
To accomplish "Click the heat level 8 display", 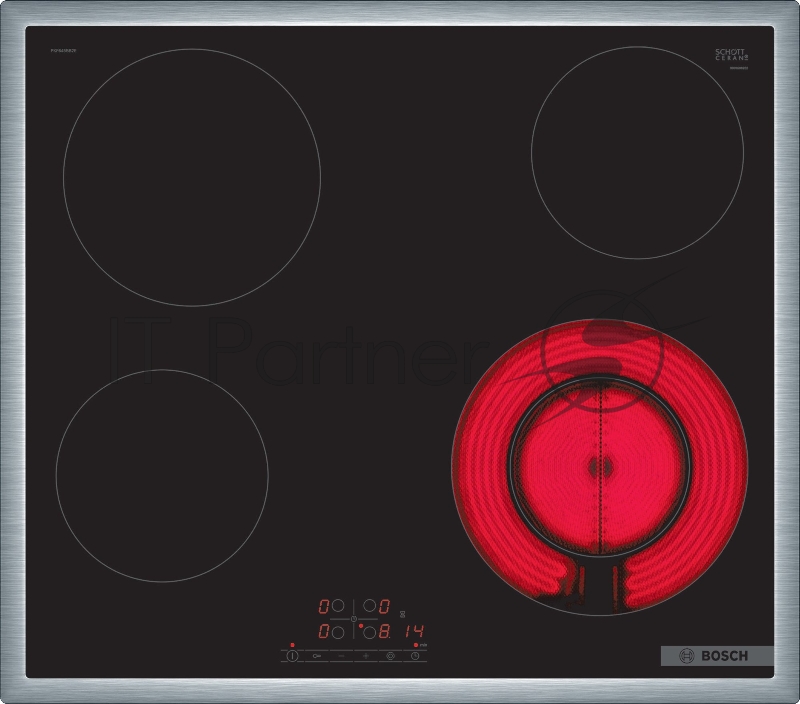I will point(384,632).
